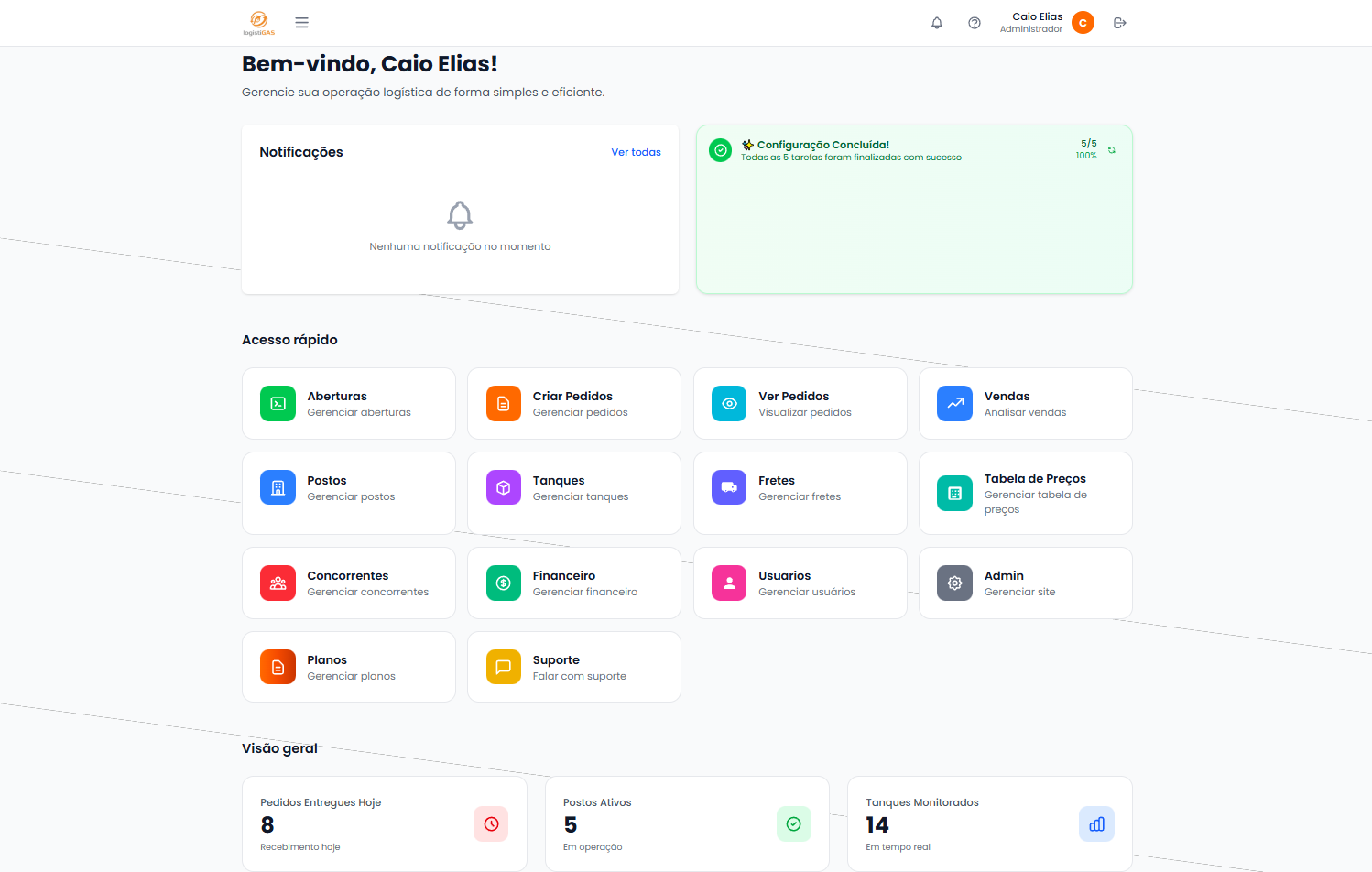The image size is (1372, 872).
Task: Click the notifications bell in the header
Action: (936, 23)
